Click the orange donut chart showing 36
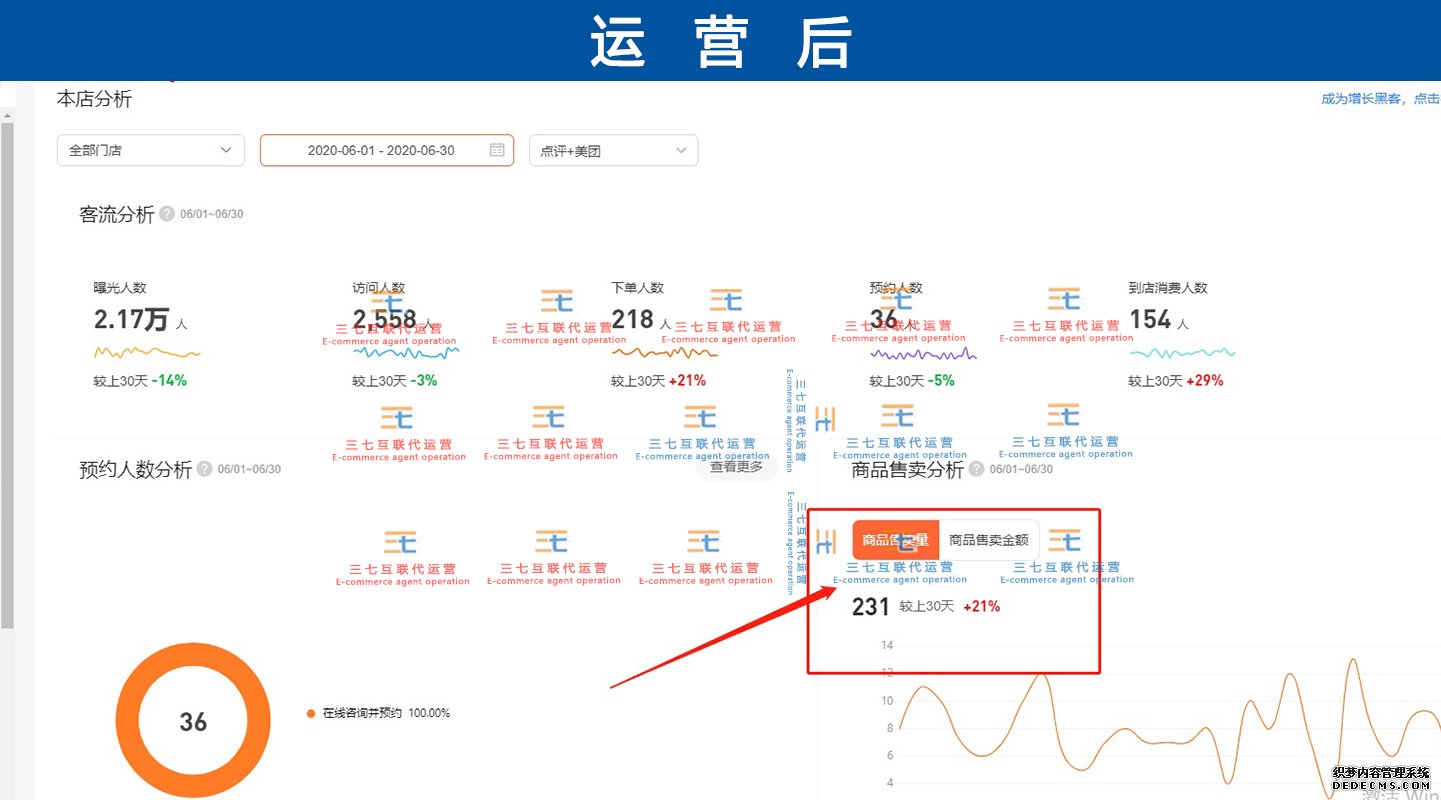This screenshot has width=1441, height=800. 193,721
